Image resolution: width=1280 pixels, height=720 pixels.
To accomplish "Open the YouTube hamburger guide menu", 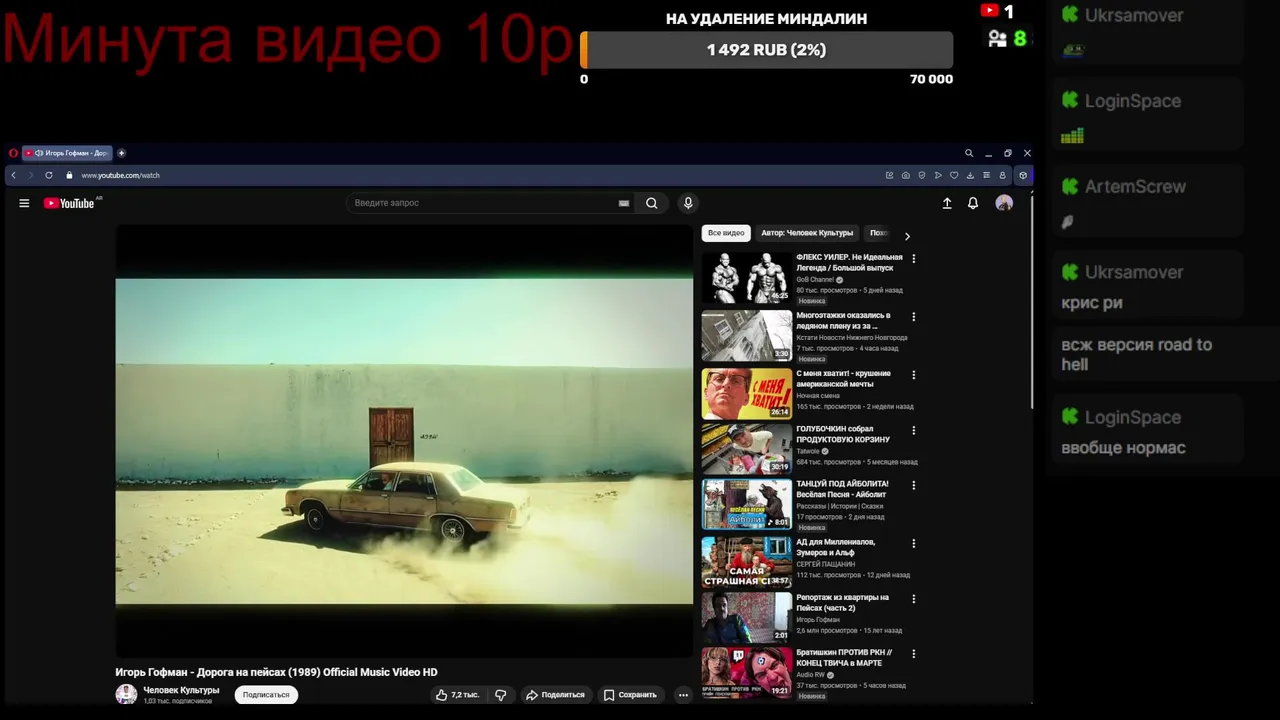I will point(24,203).
